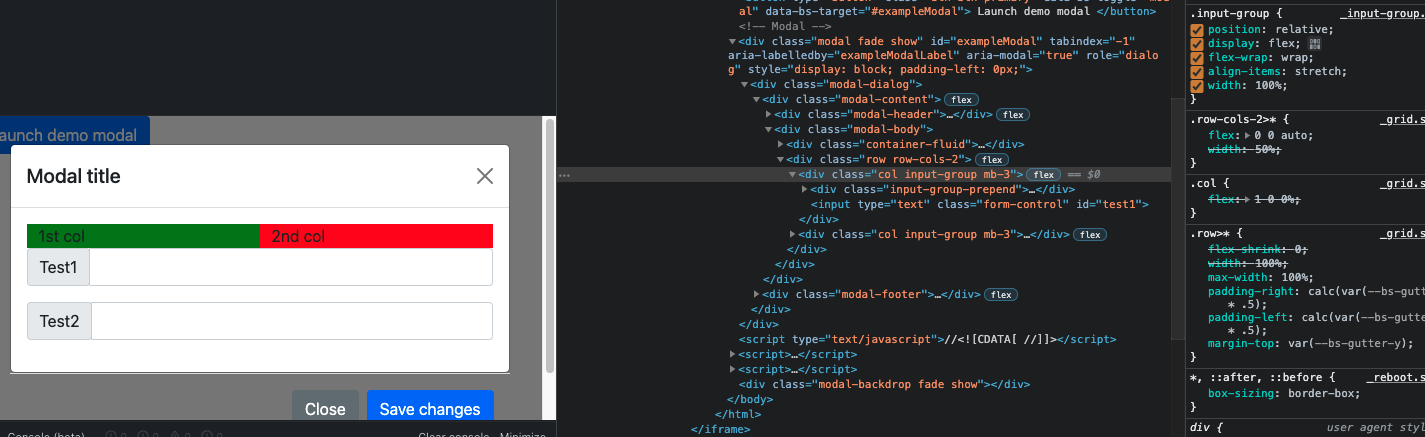The image size is (1425, 437).
Task: Click the red 2nd col block
Action: 376,236
